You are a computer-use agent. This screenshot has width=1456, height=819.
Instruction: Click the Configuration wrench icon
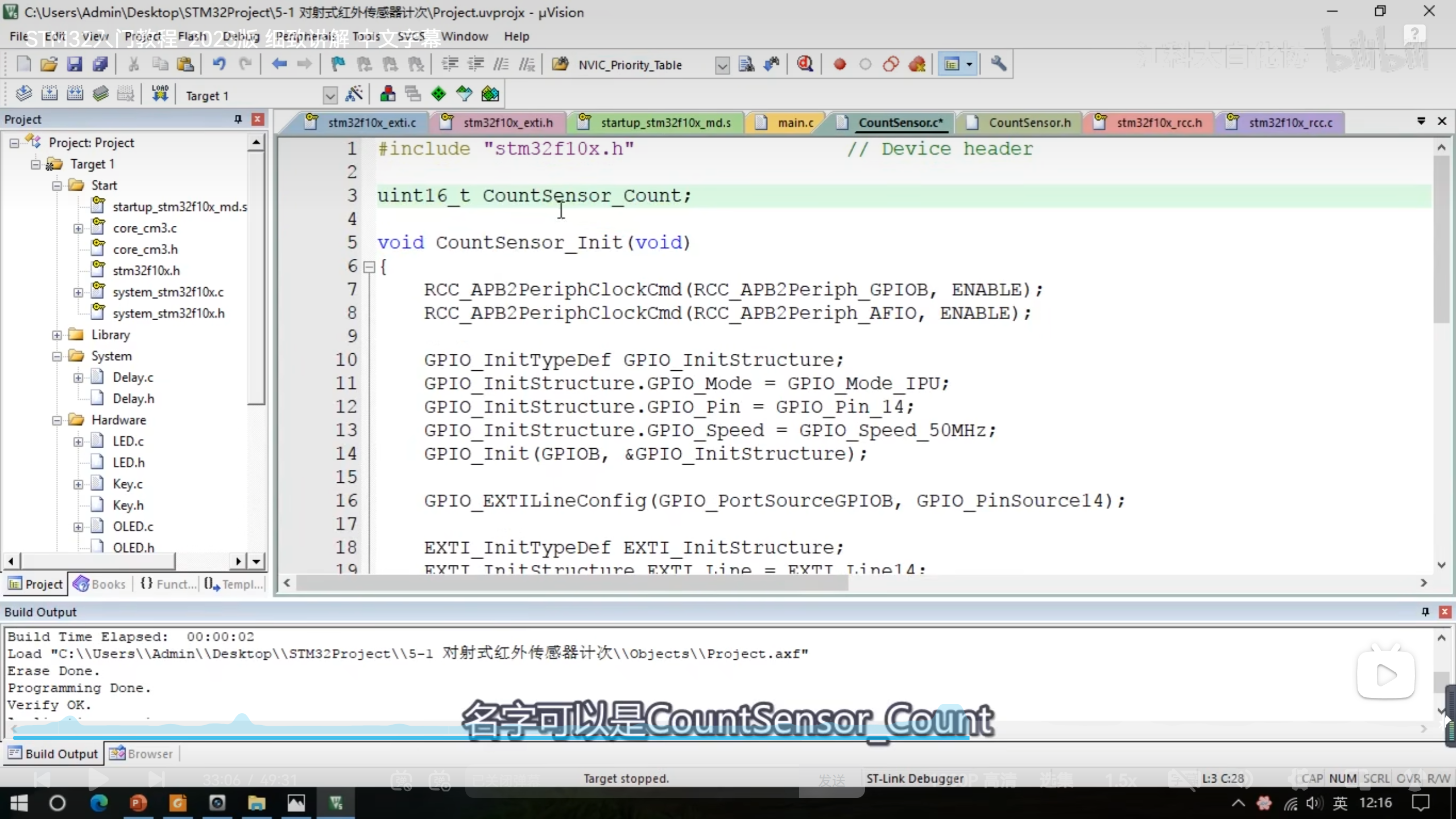coord(999,64)
